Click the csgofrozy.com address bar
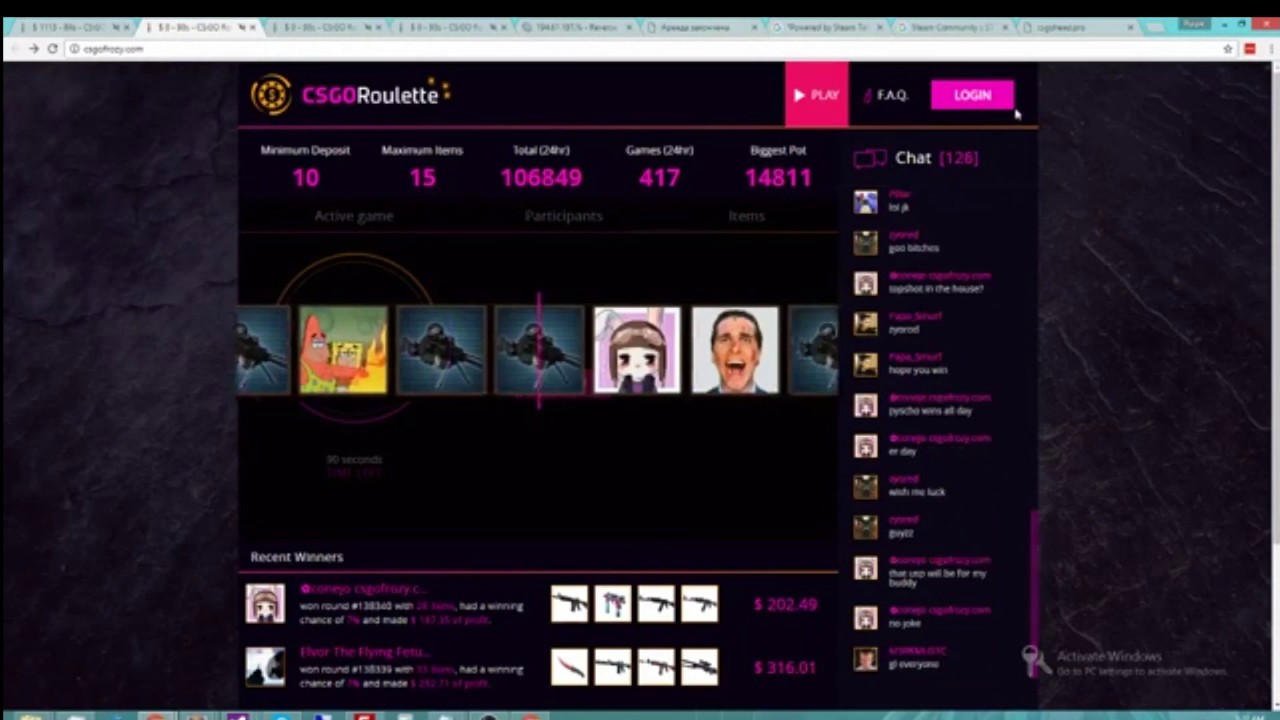 coord(640,48)
